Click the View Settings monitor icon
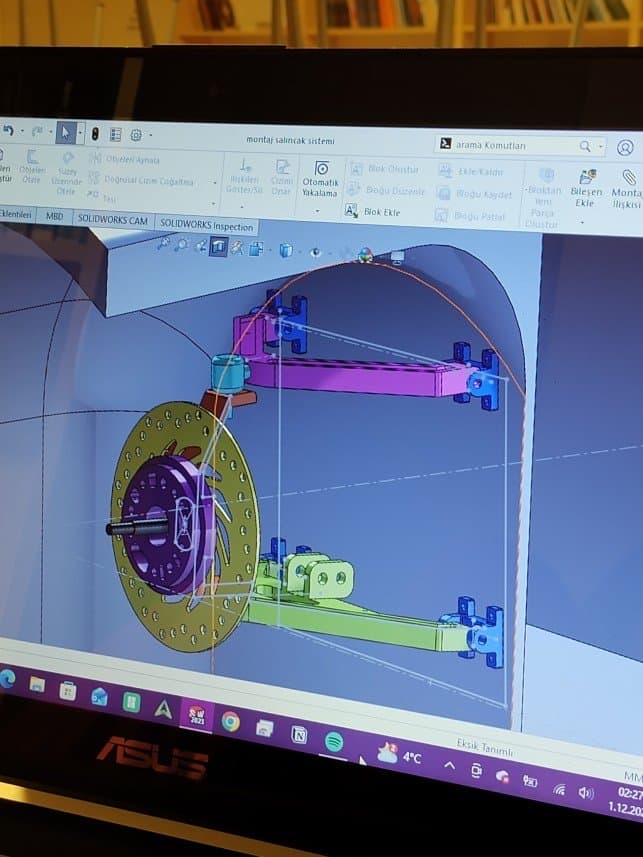This screenshot has height=857, width=643. 397,256
